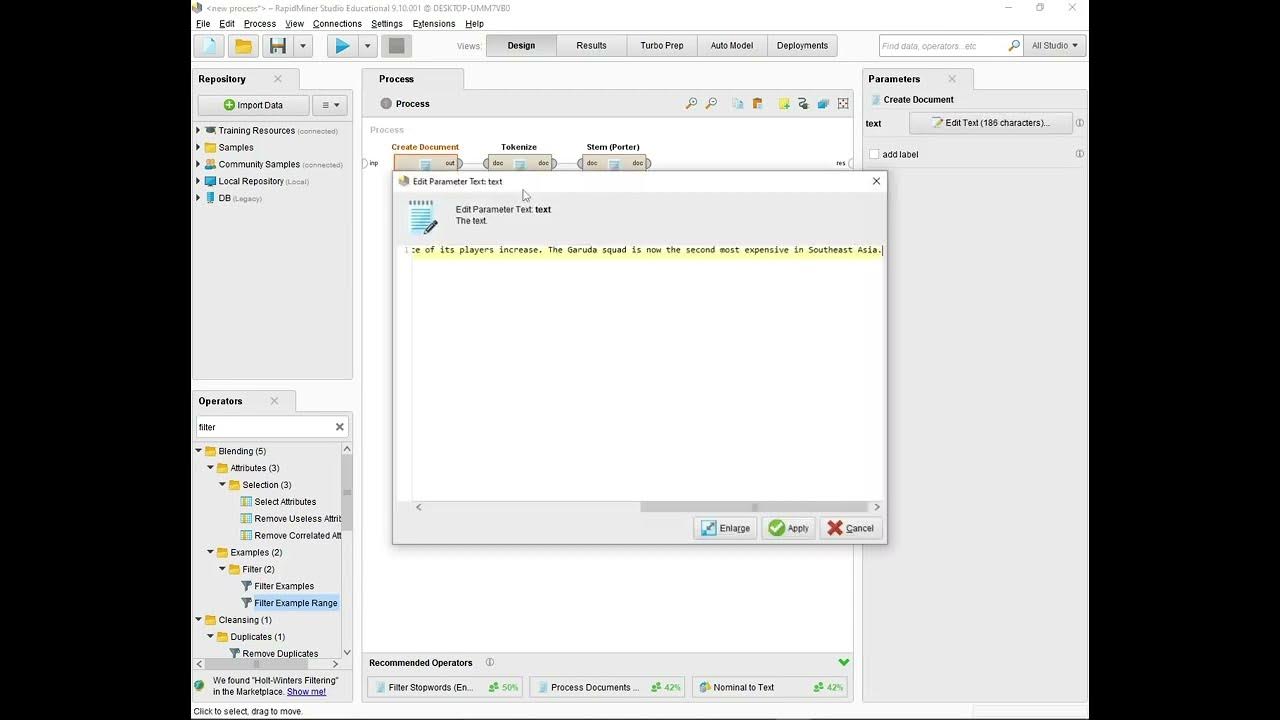Add the recommended Nominal to Text operator
The image size is (1280, 720).
(768, 687)
